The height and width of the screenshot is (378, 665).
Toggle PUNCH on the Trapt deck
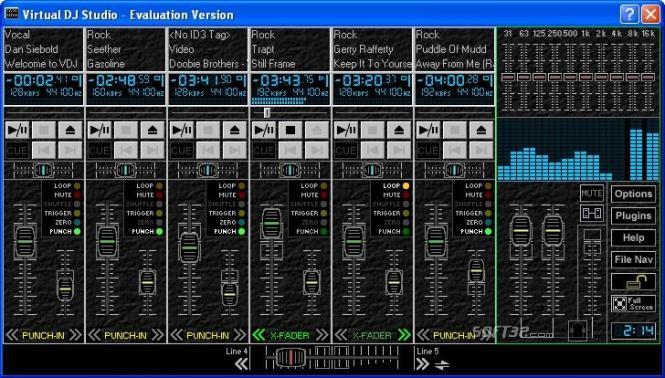324,232
